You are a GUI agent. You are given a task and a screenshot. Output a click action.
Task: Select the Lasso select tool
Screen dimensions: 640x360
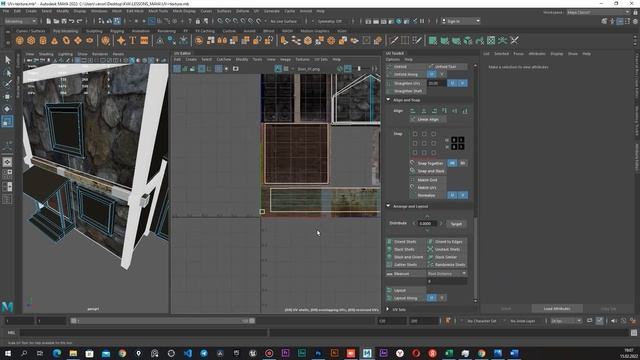[x=7, y=73]
